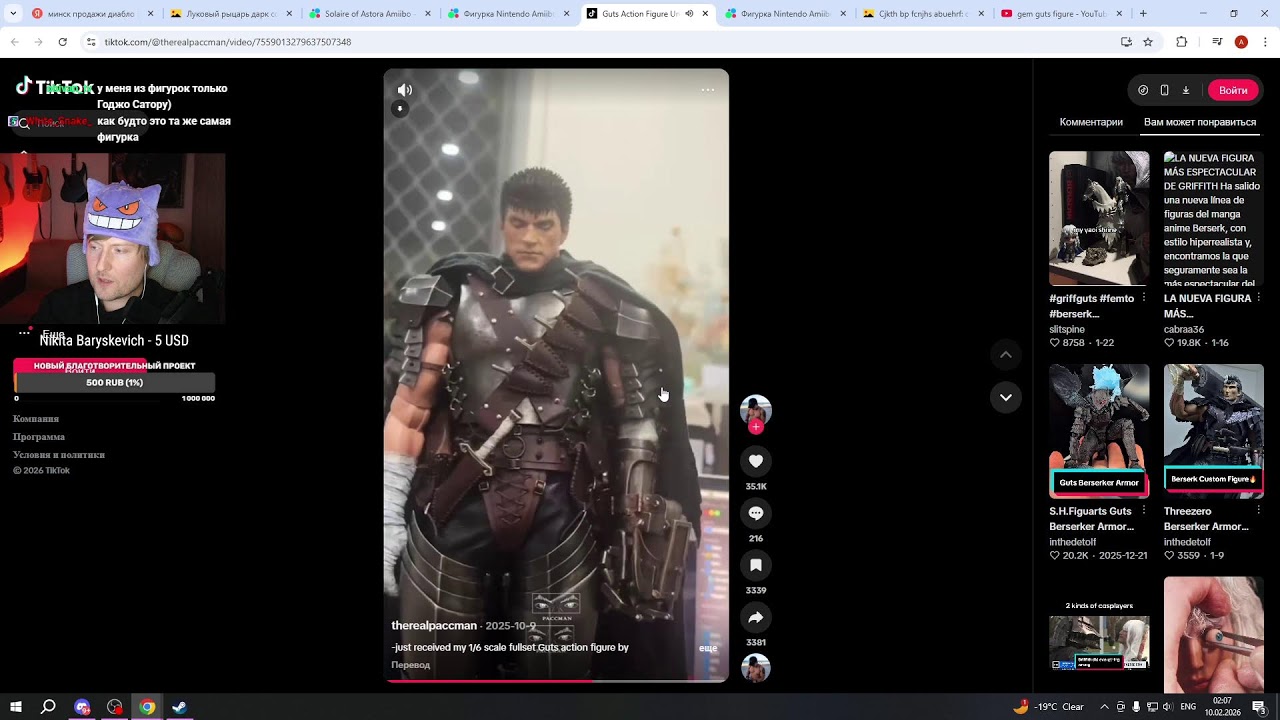This screenshot has height=720, width=1280.
Task: Open the sound disc avatar below the share count
Action: click(756, 668)
